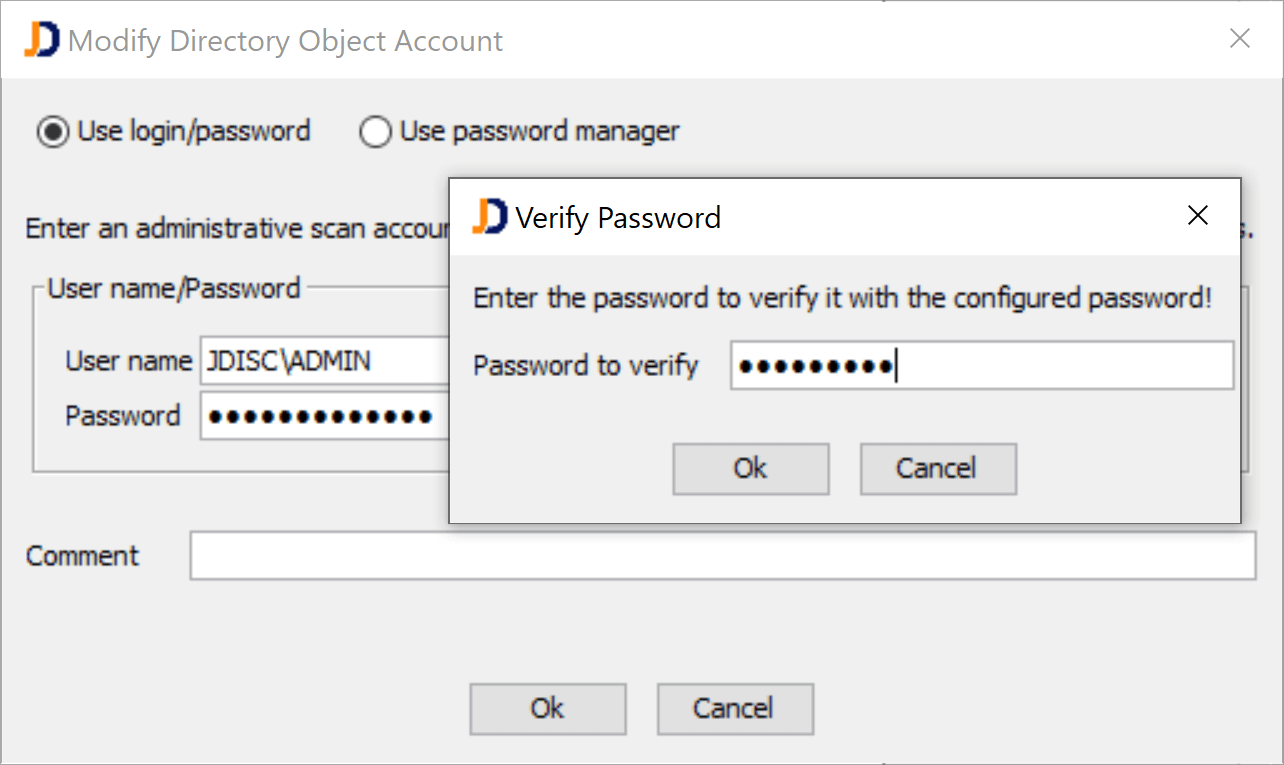This screenshot has width=1284, height=765.
Task: Click the Password to verify label
Action: point(585,366)
